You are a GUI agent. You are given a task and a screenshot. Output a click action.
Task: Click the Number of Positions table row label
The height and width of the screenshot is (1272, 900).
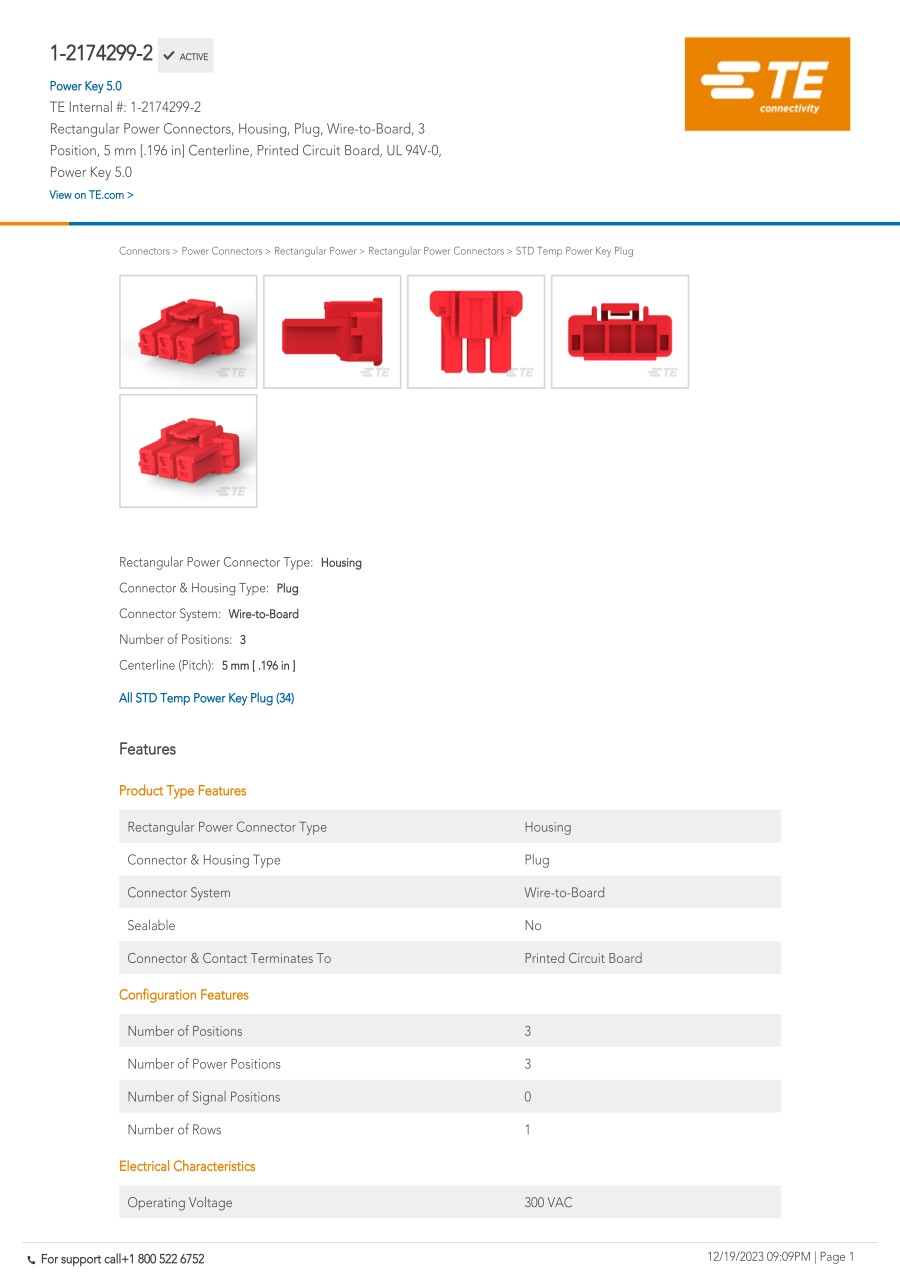pyautogui.click(x=185, y=1031)
